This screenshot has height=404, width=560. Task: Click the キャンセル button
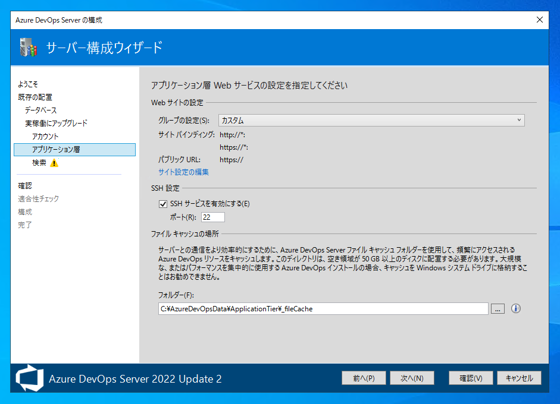(519, 378)
